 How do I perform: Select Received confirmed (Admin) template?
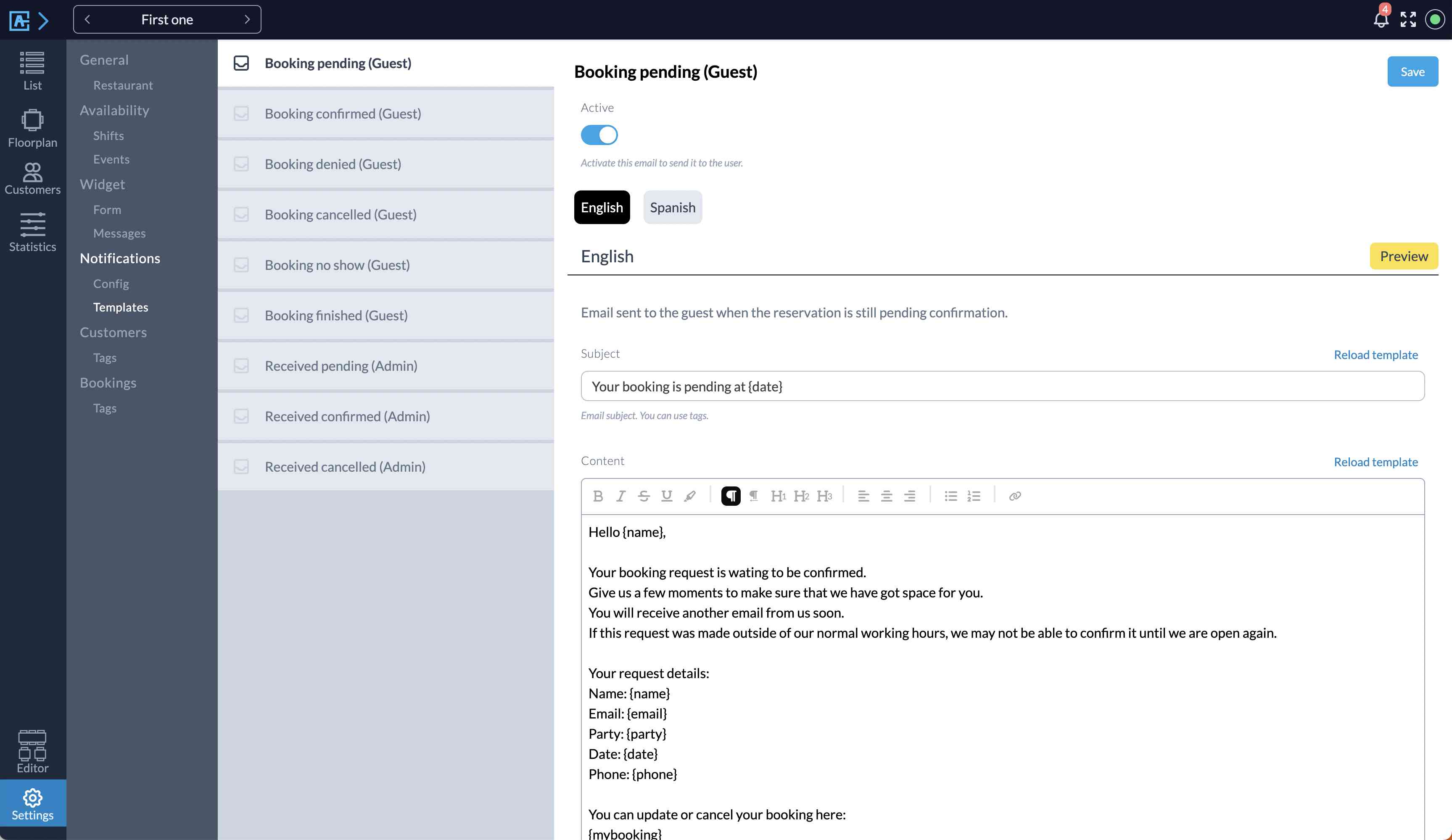click(385, 416)
